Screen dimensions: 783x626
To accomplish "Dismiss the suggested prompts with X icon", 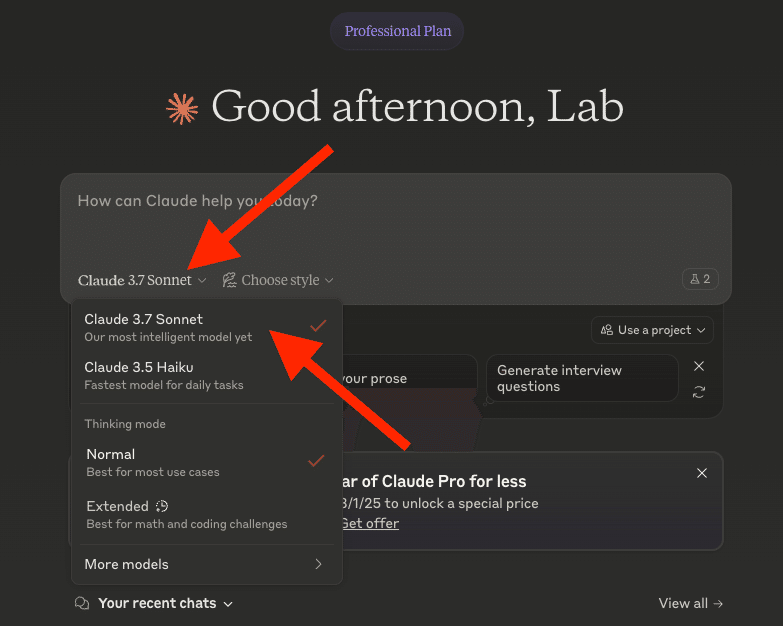I will click(699, 367).
